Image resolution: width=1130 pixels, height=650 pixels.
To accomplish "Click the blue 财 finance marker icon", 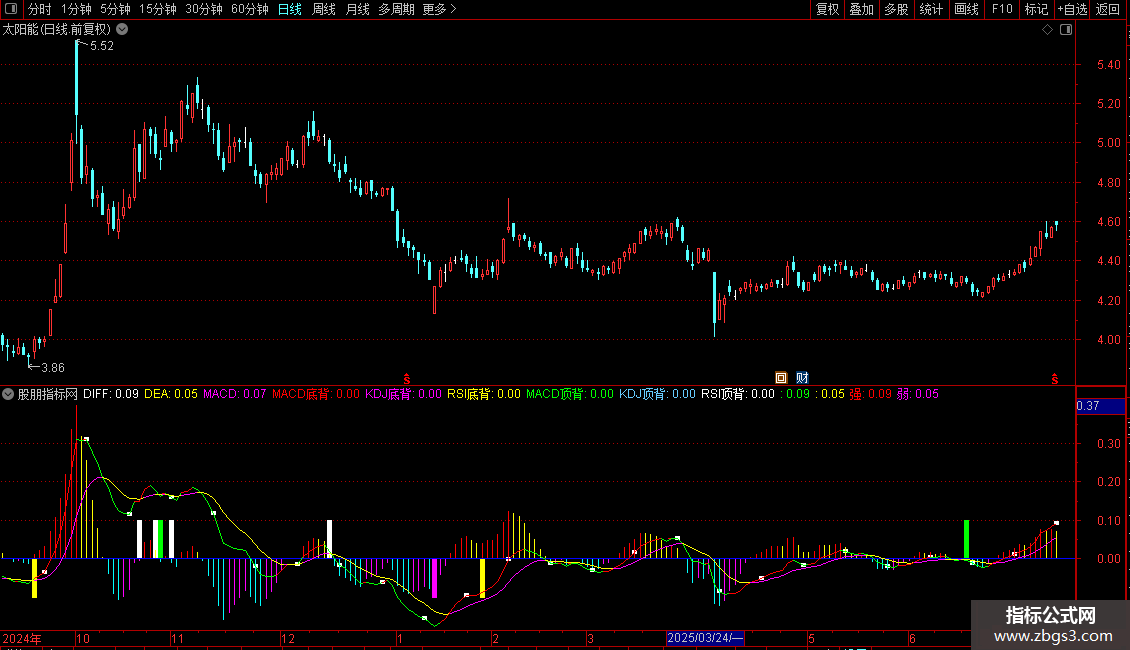I will point(802,378).
